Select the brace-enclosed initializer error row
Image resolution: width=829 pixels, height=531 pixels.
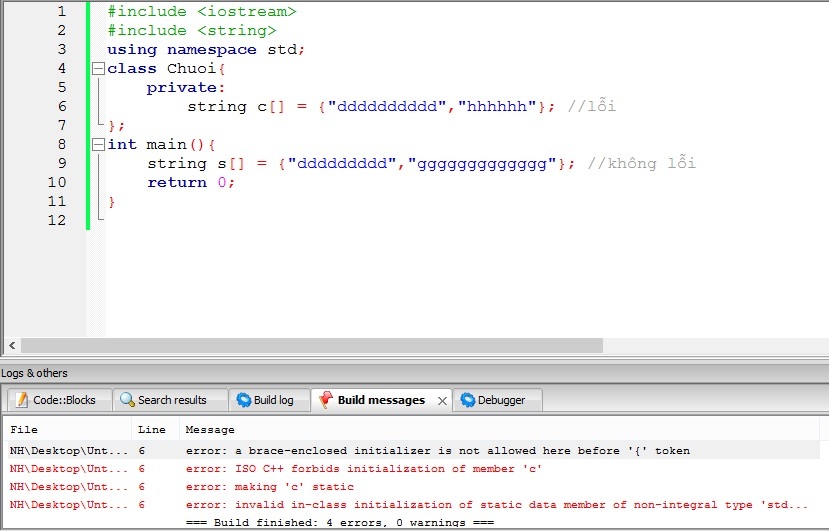tap(437, 451)
